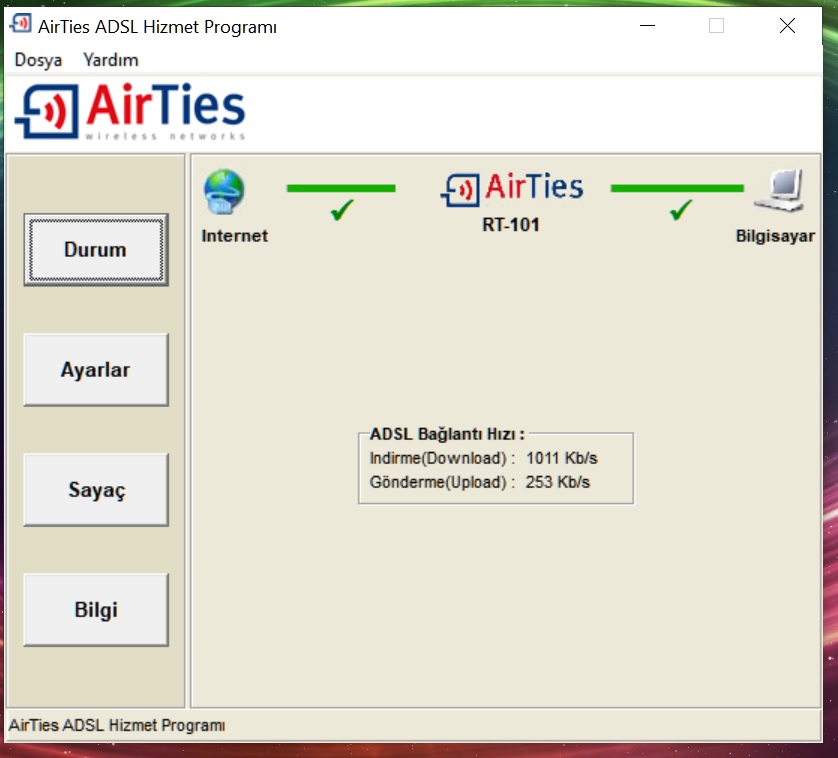Screen dimensions: 838x758
Task: Click the window title 'AirTies ADSL Hizmet Programı'
Action: (x=157, y=27)
